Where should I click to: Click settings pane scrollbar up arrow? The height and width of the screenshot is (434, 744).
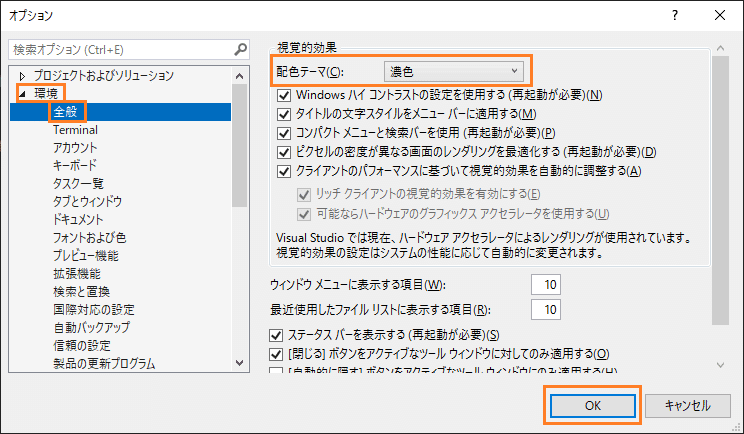click(720, 48)
